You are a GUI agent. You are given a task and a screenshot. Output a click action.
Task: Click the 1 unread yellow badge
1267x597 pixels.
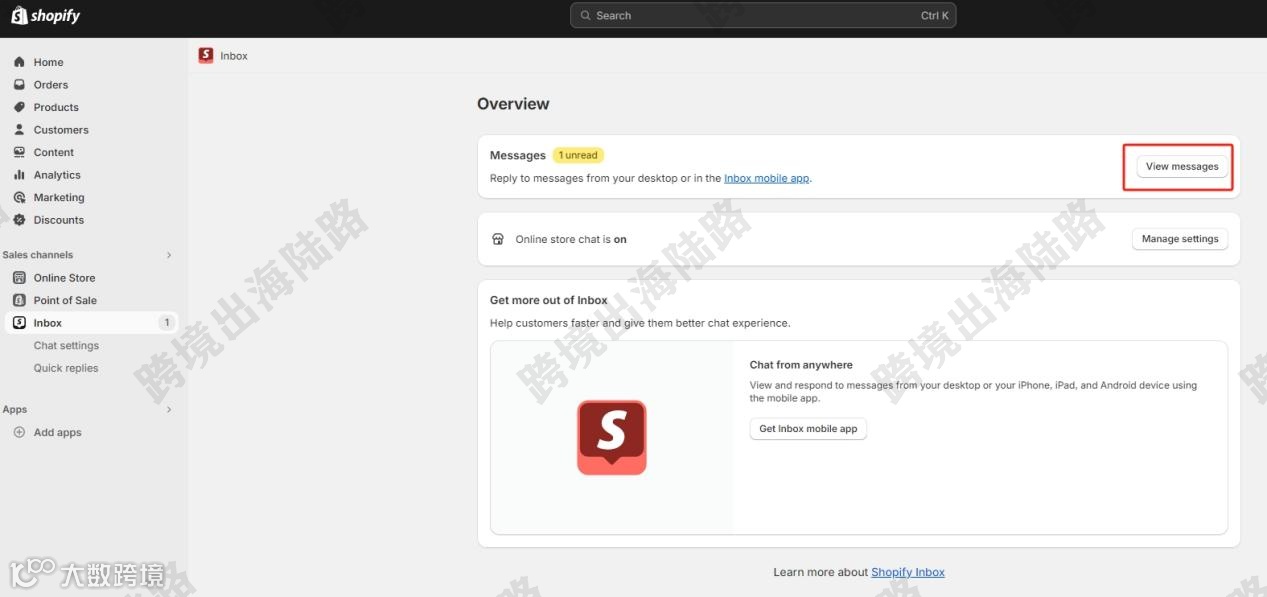click(578, 155)
